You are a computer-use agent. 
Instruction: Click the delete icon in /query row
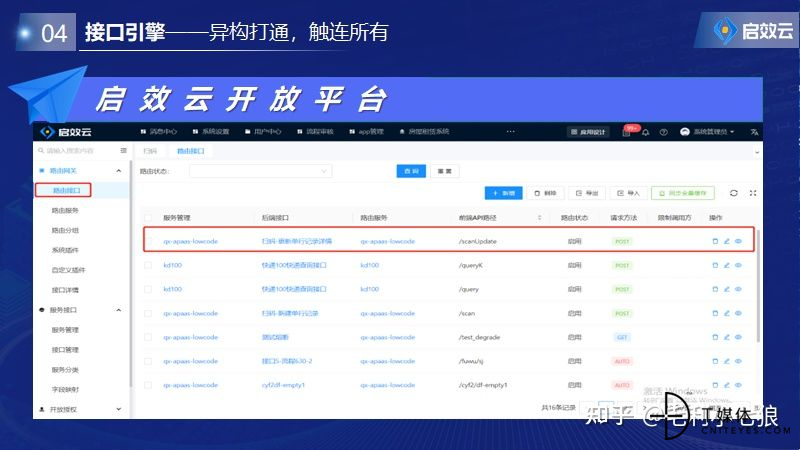point(715,289)
